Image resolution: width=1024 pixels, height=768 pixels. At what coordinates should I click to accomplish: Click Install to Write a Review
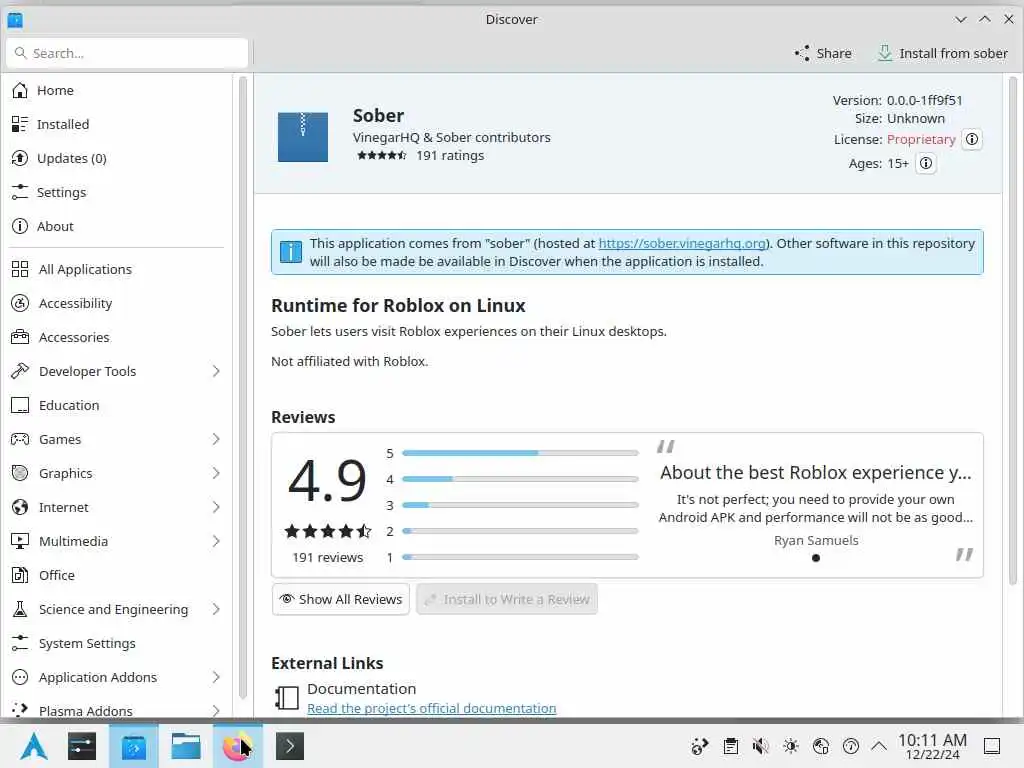pyautogui.click(x=507, y=600)
